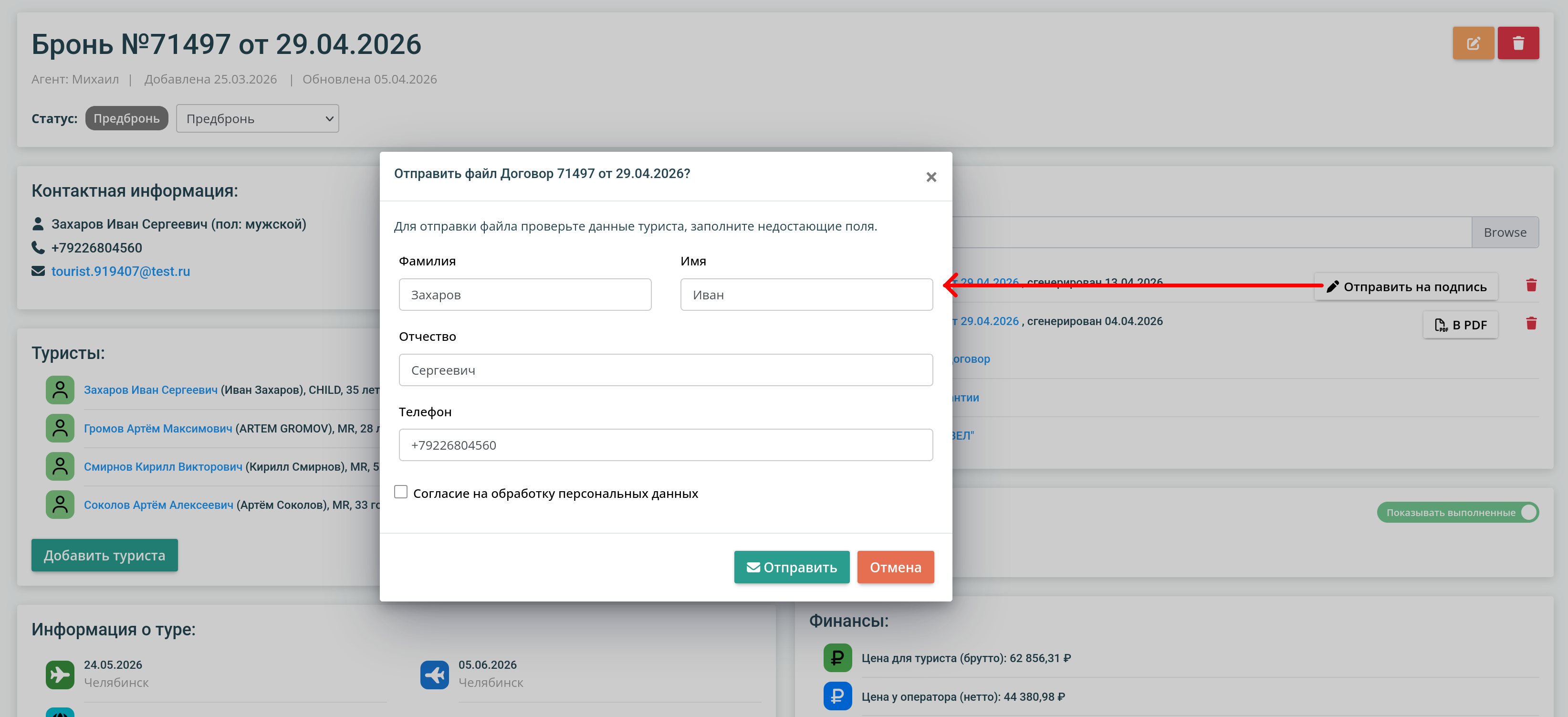The width and height of the screenshot is (1568, 717).
Task: Click the orange edit booking icon
Action: [1473, 43]
